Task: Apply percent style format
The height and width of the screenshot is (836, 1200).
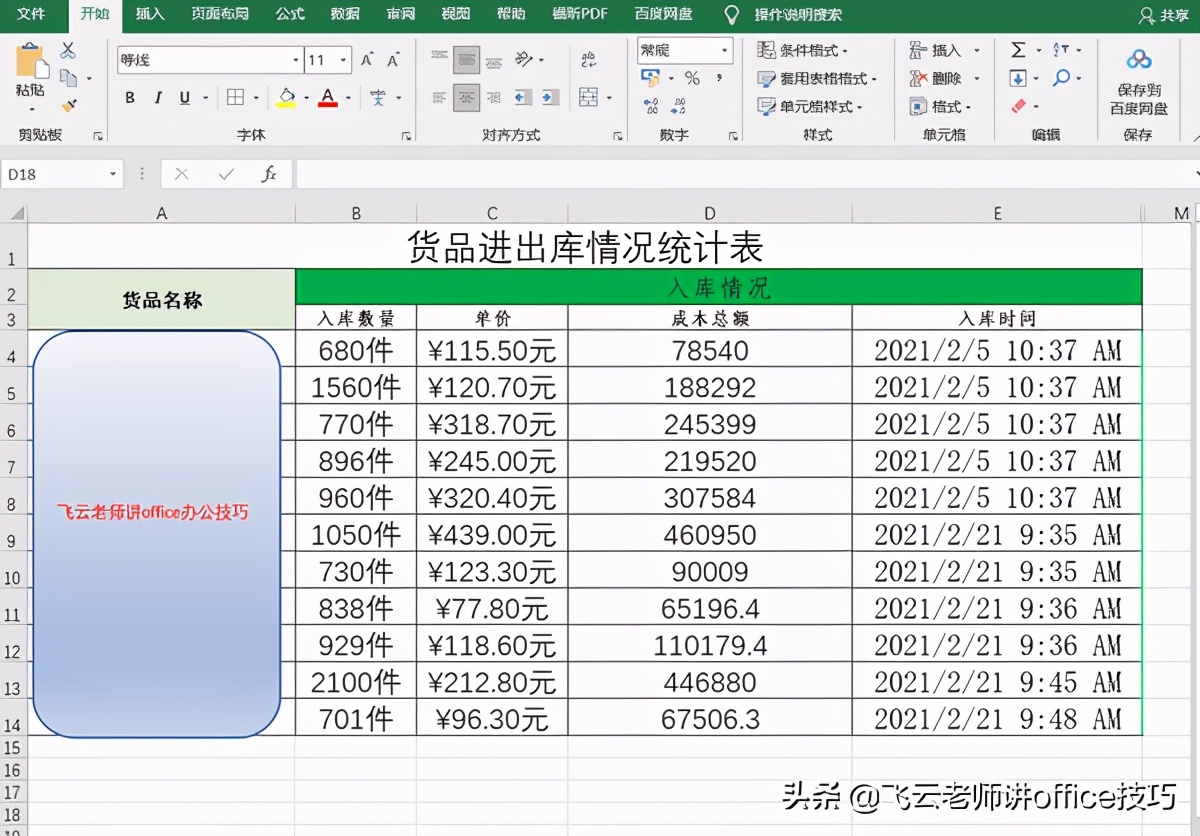Action: pos(692,78)
